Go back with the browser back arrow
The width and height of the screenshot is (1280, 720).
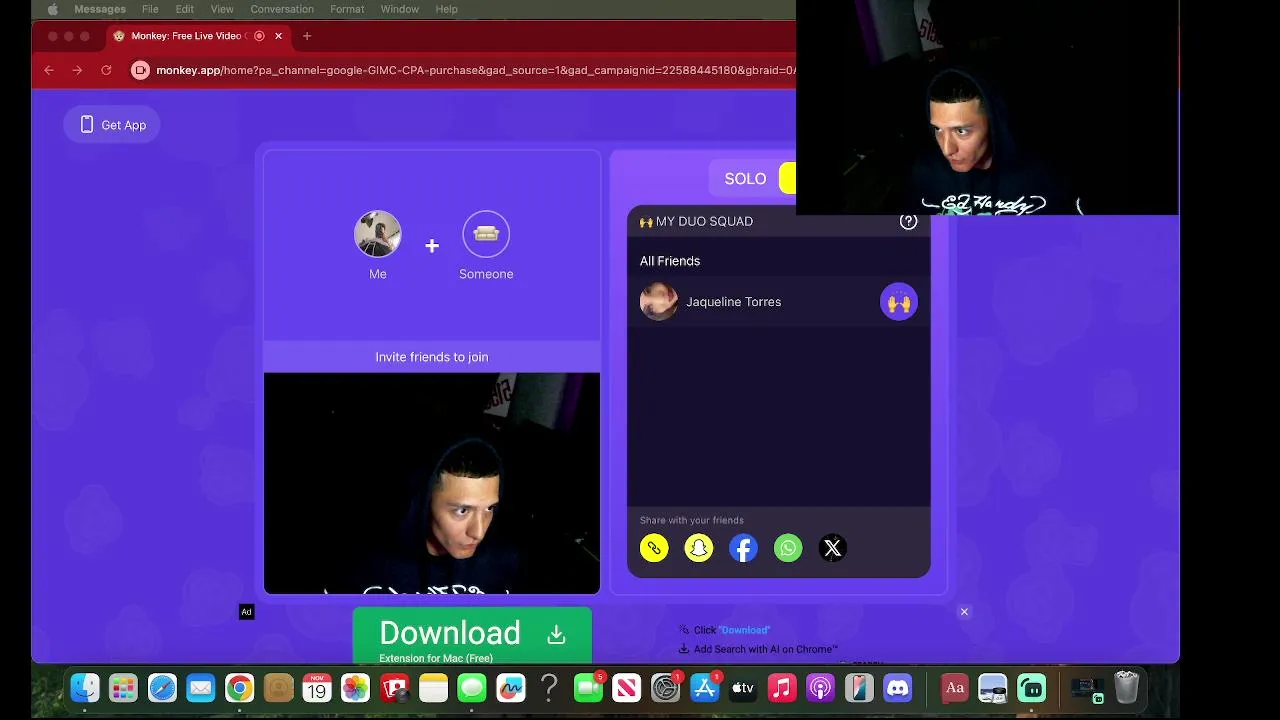[49, 70]
